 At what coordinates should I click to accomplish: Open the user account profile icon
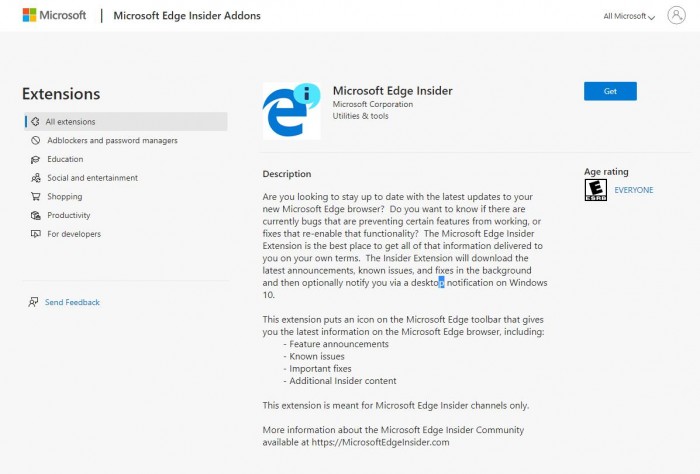(x=677, y=15)
